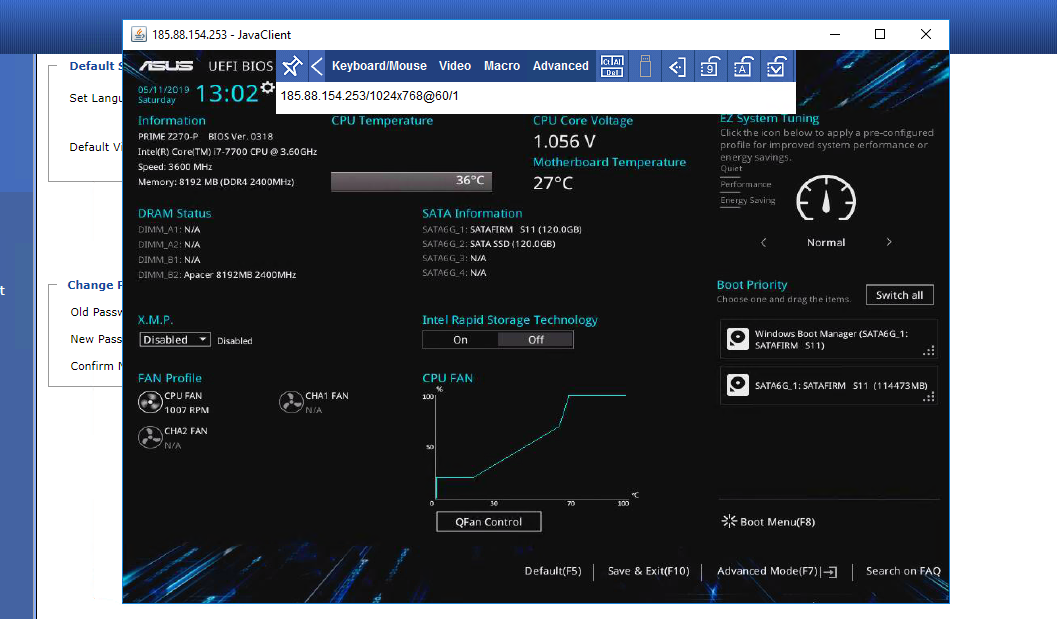
Task: Click the PRIME Z270-P BIOS Ver. 0318 line
Action: [x=206, y=136]
